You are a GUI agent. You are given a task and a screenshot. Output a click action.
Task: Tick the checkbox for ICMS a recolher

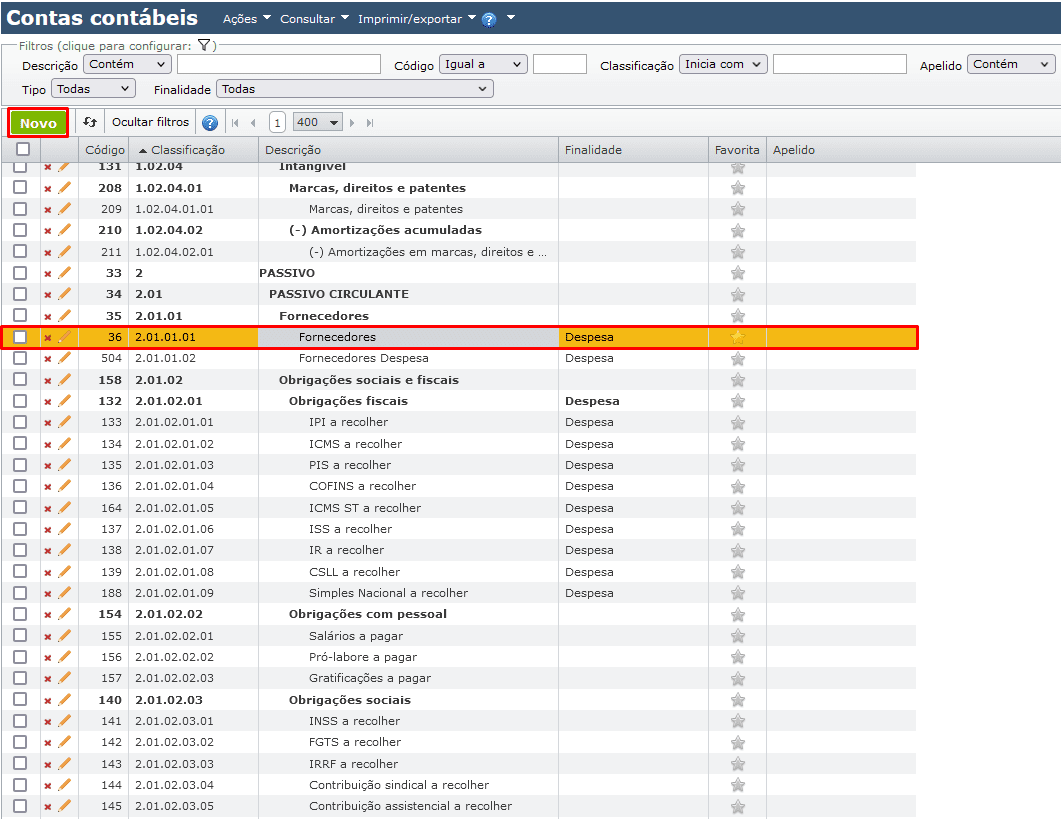click(x=20, y=444)
